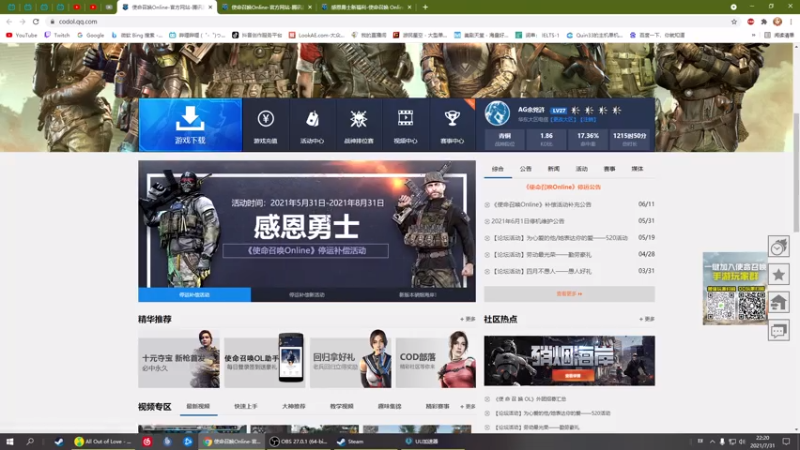800x450 pixels.
Task: Click the house sidebar icon
Action: click(779, 303)
